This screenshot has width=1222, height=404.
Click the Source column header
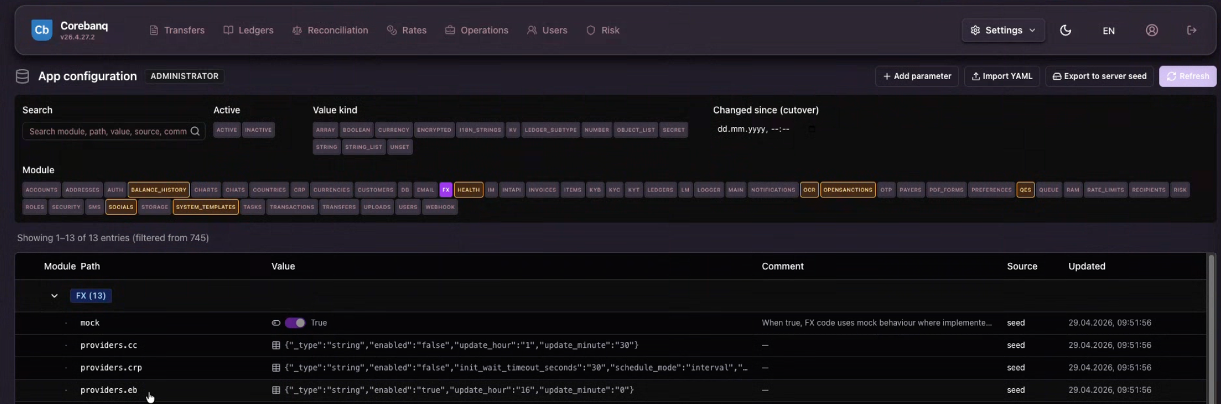(x=1022, y=267)
